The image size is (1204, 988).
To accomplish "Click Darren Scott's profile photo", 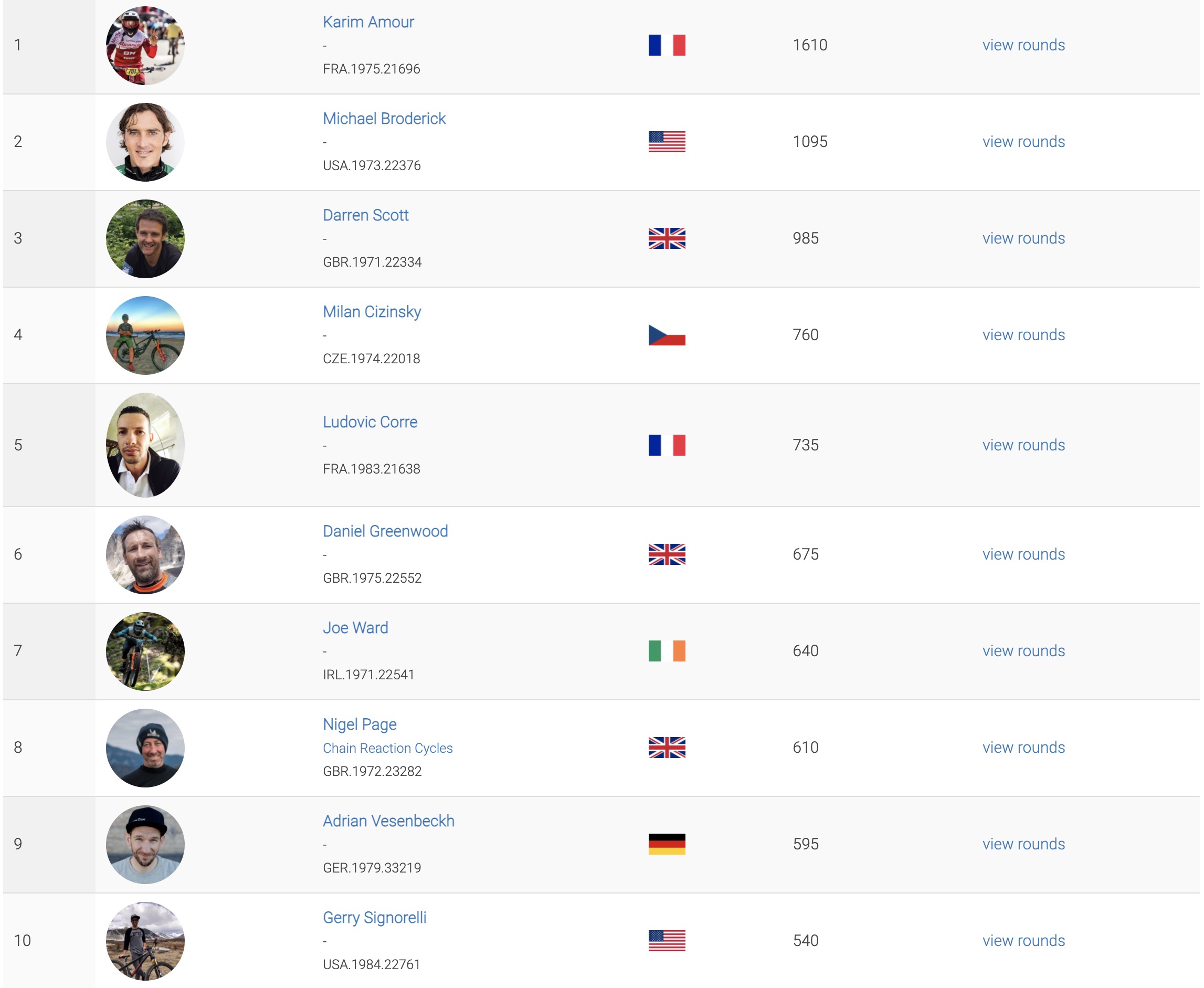I will pyautogui.click(x=145, y=238).
